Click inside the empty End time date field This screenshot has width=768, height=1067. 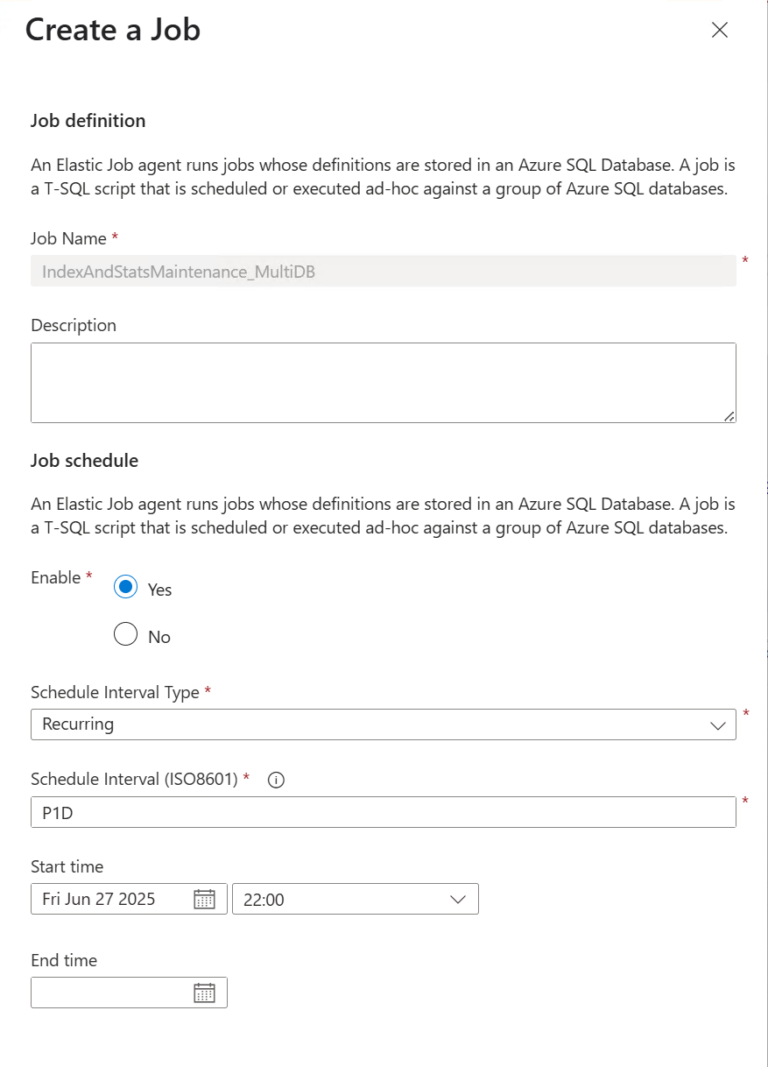(108, 992)
